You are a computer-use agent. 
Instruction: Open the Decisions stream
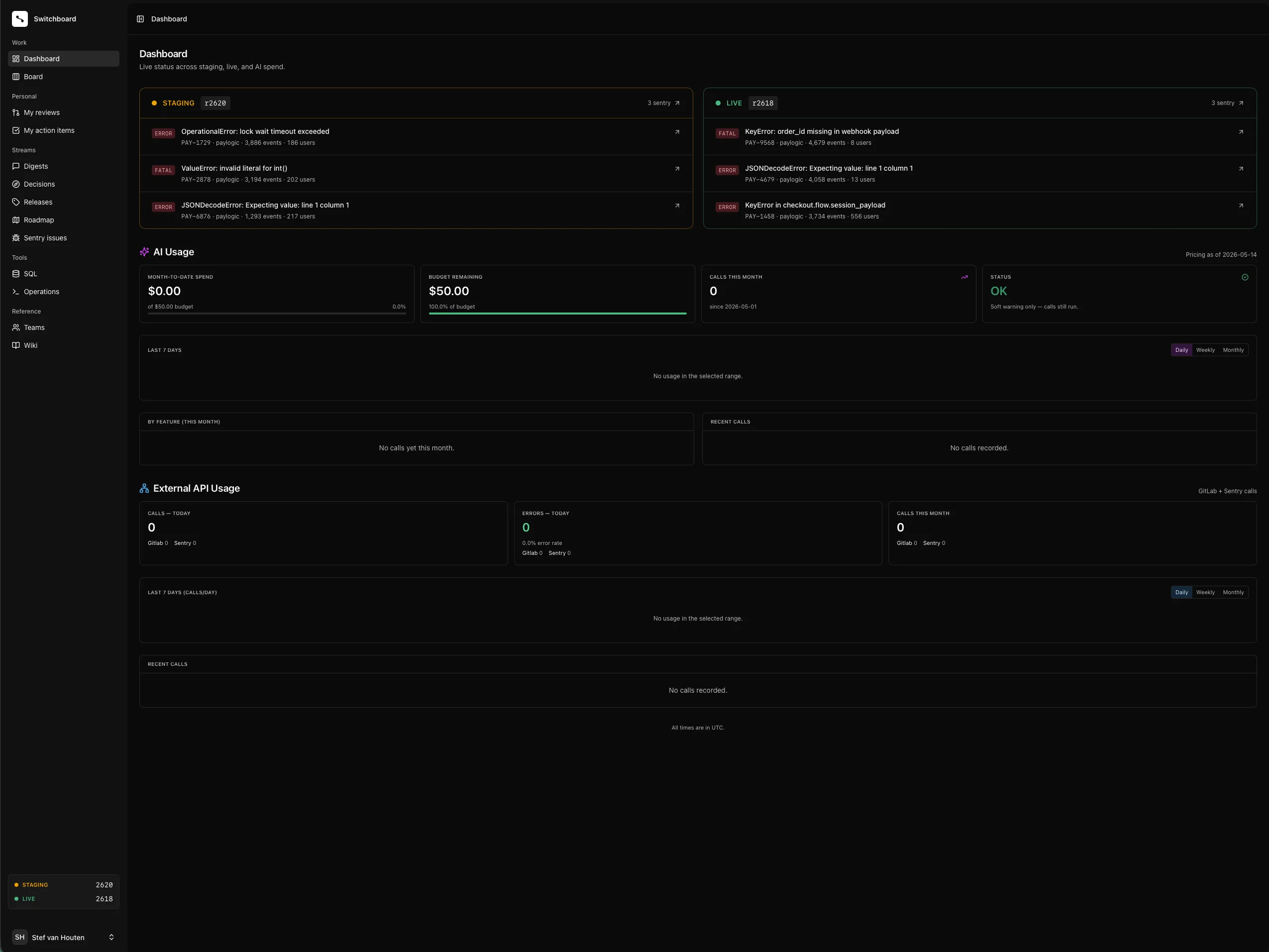tap(64, 184)
